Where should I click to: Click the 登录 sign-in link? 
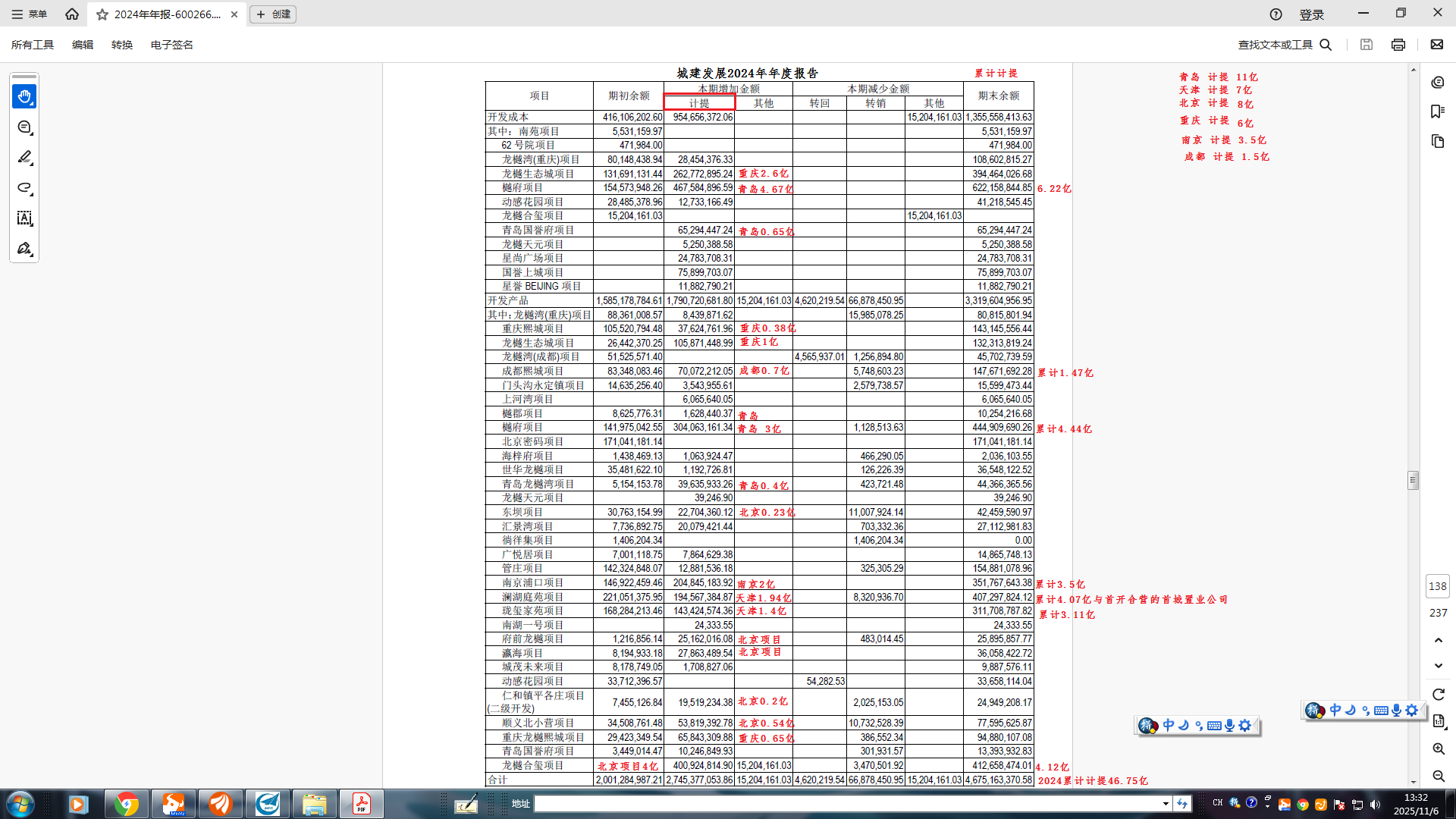[1311, 14]
